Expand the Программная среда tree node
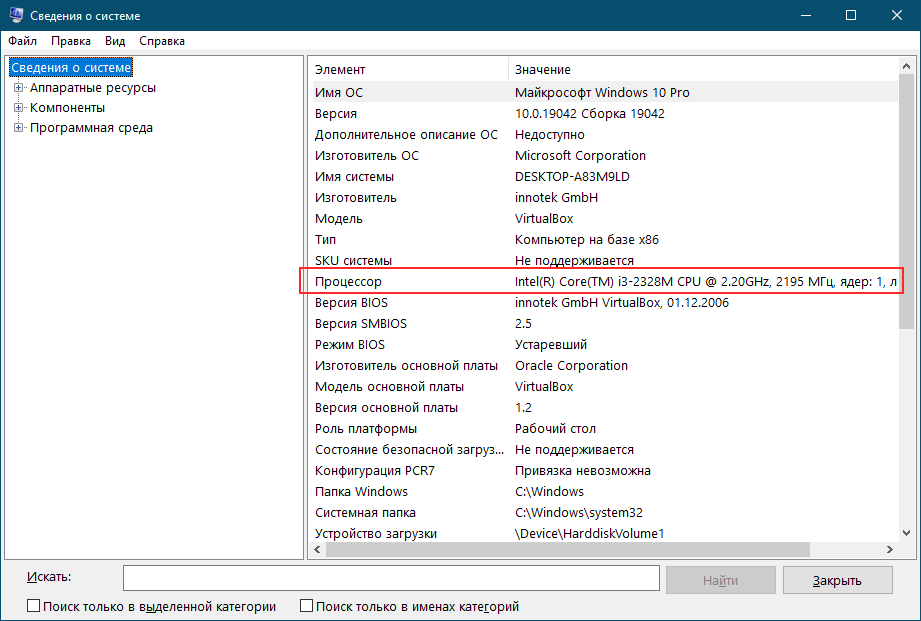The height and width of the screenshot is (621, 921). (x=18, y=128)
